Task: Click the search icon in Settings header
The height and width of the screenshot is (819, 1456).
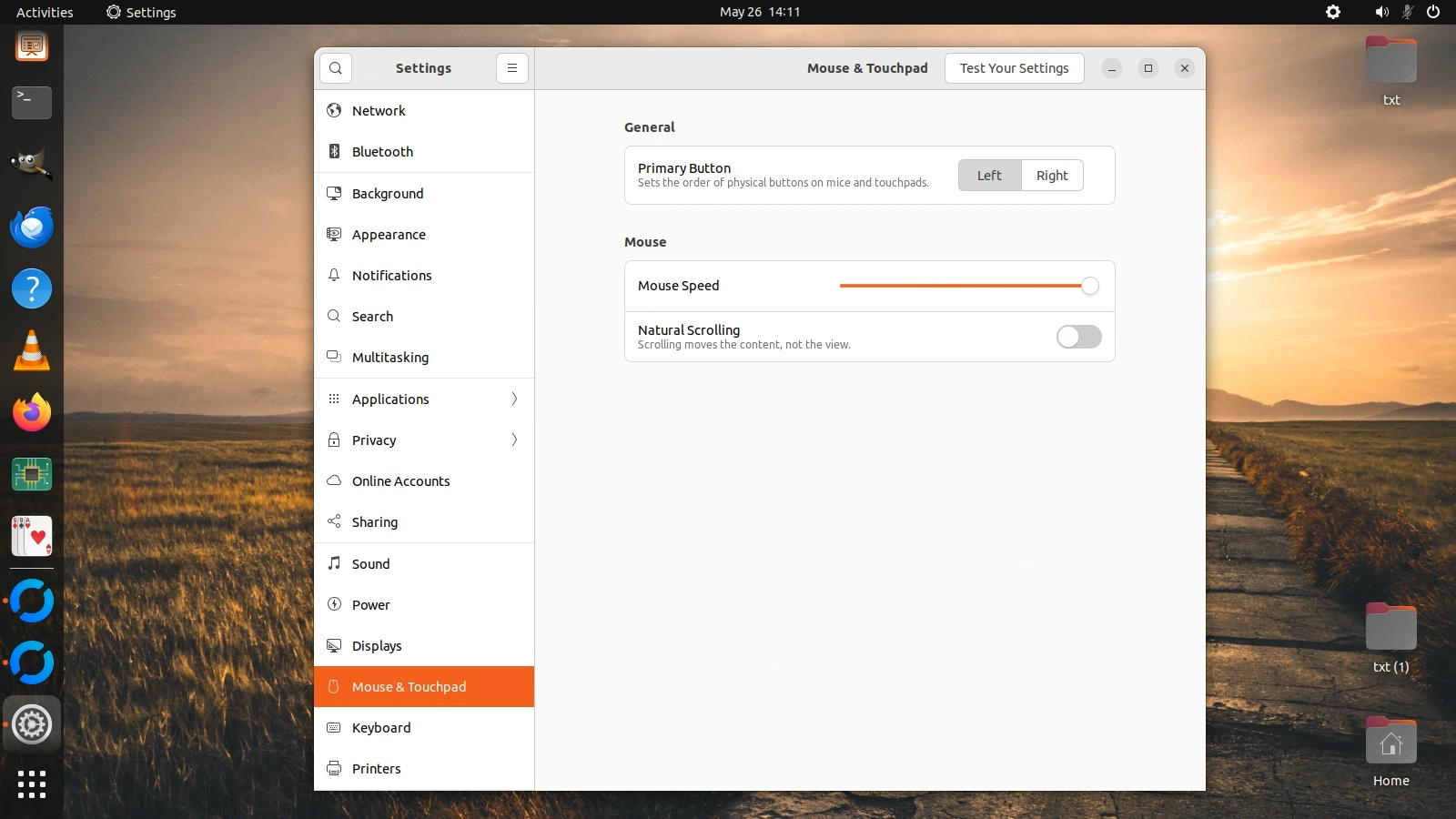Action: (x=336, y=68)
